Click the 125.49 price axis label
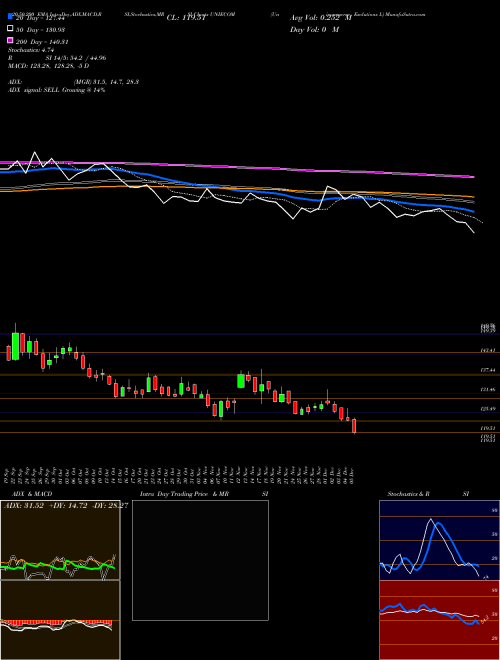The image size is (500, 660). coord(488,409)
